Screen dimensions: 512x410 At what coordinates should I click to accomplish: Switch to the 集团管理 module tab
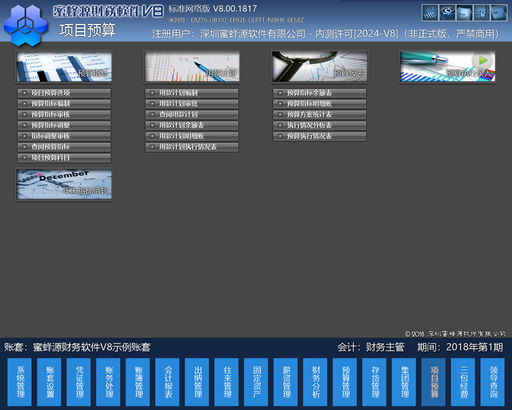pos(404,382)
